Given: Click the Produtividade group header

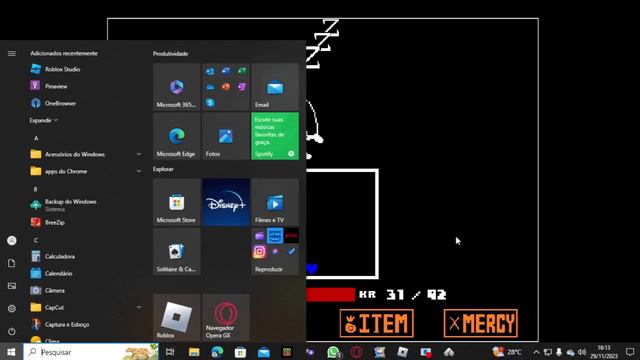Looking at the screenshot, I should point(171,53).
